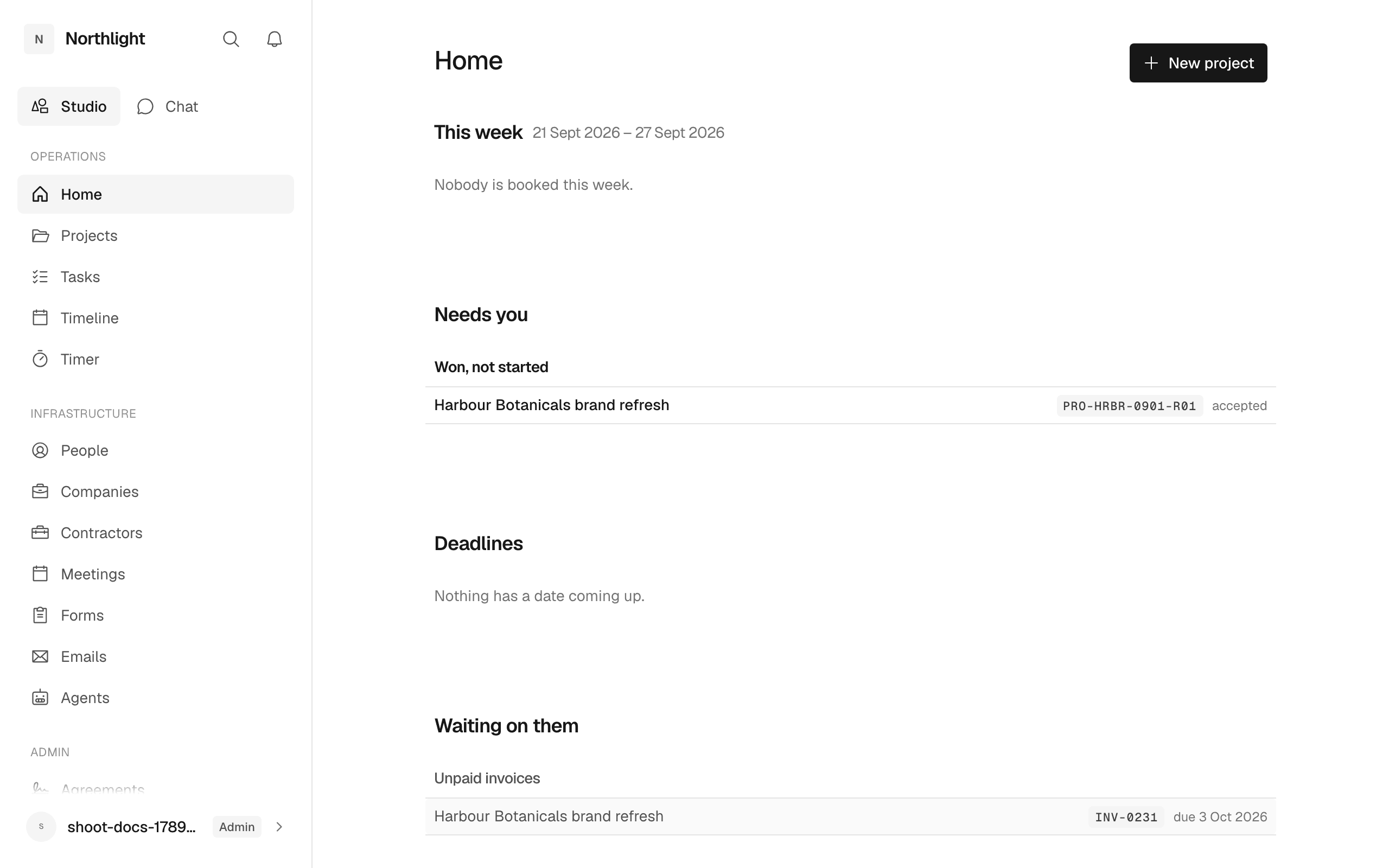This screenshot has width=1389, height=868.
Task: Click the 'Waiting on them' heading
Action: 506,726
